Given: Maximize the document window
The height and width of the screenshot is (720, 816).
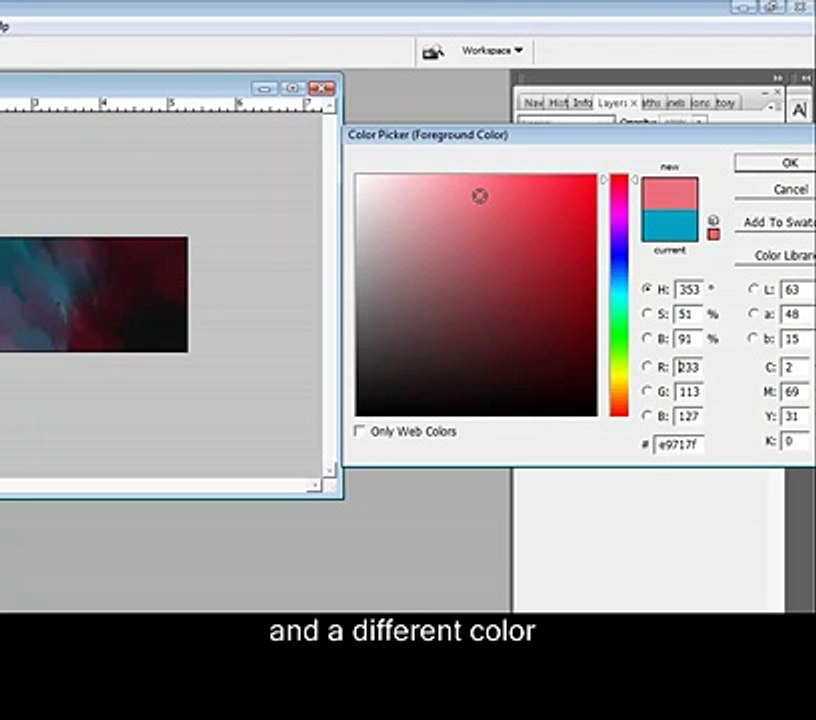Looking at the screenshot, I should point(292,88).
